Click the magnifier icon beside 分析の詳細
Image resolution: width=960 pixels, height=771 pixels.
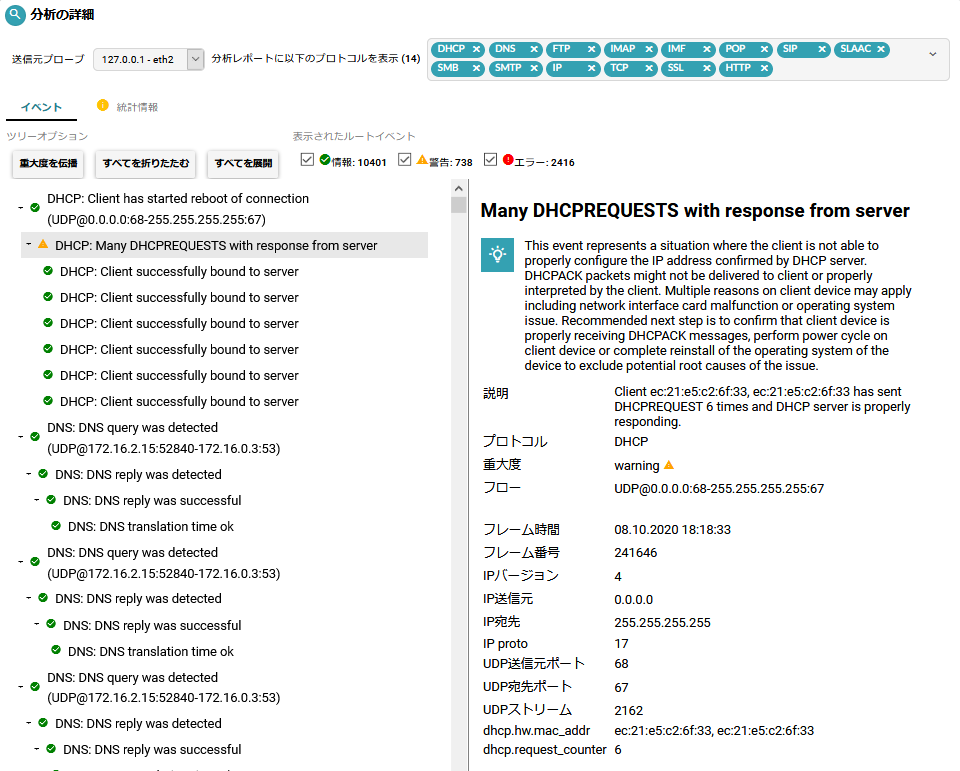(x=15, y=15)
